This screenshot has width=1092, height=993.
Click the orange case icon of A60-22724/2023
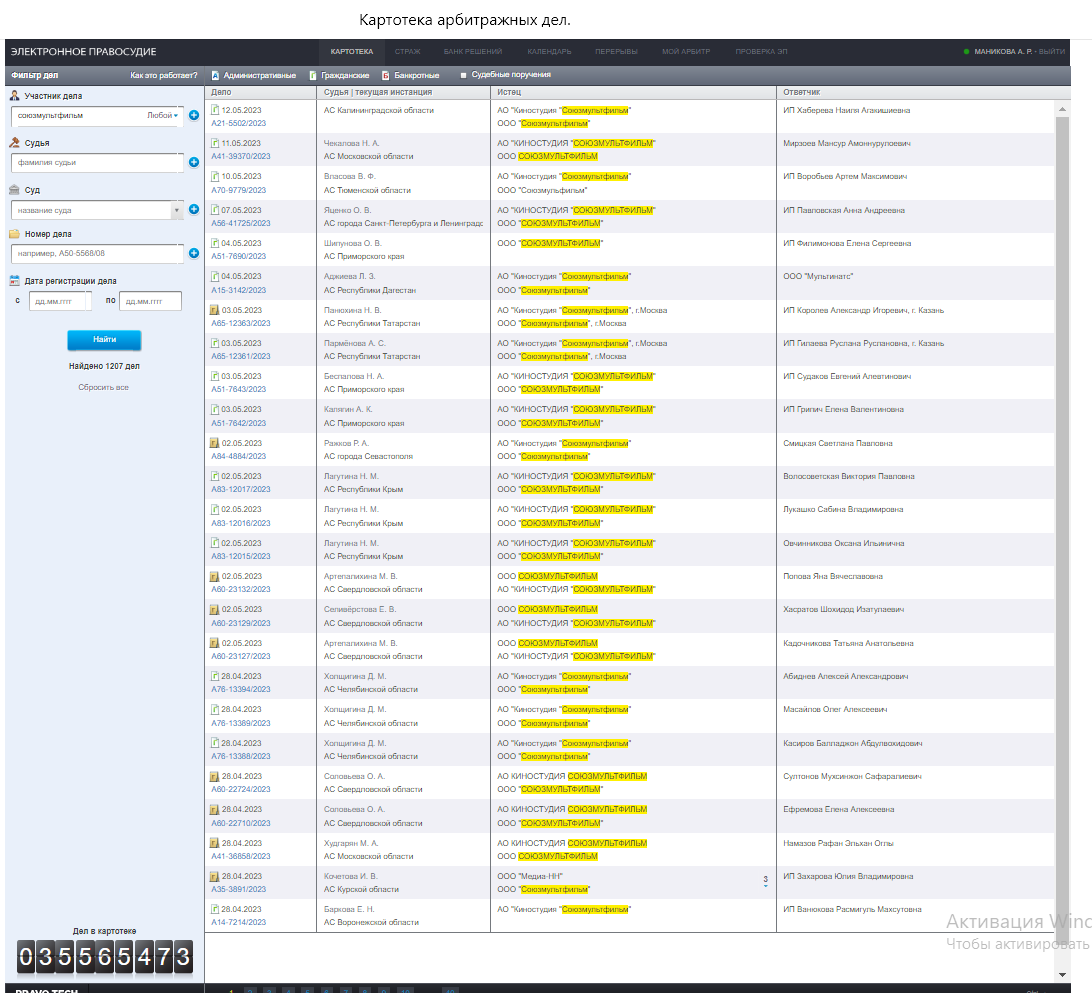(x=215, y=776)
